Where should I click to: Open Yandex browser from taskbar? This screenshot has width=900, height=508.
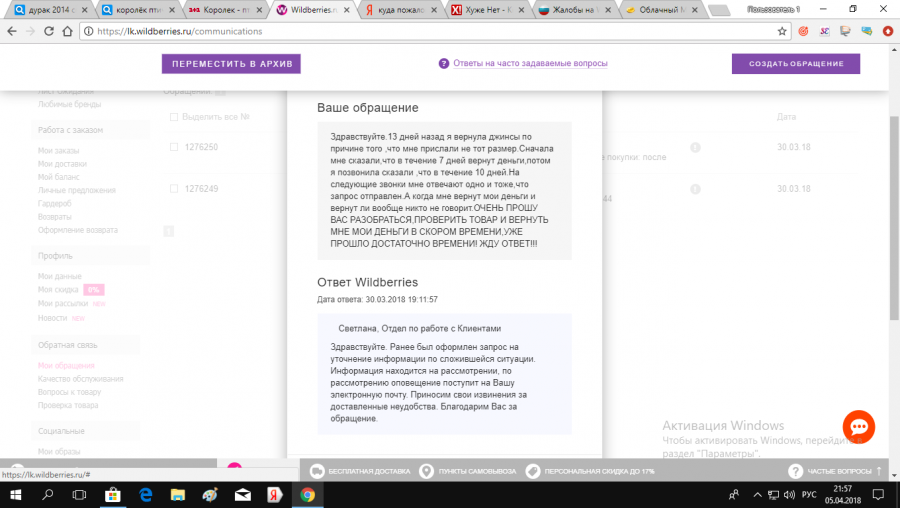coord(275,495)
